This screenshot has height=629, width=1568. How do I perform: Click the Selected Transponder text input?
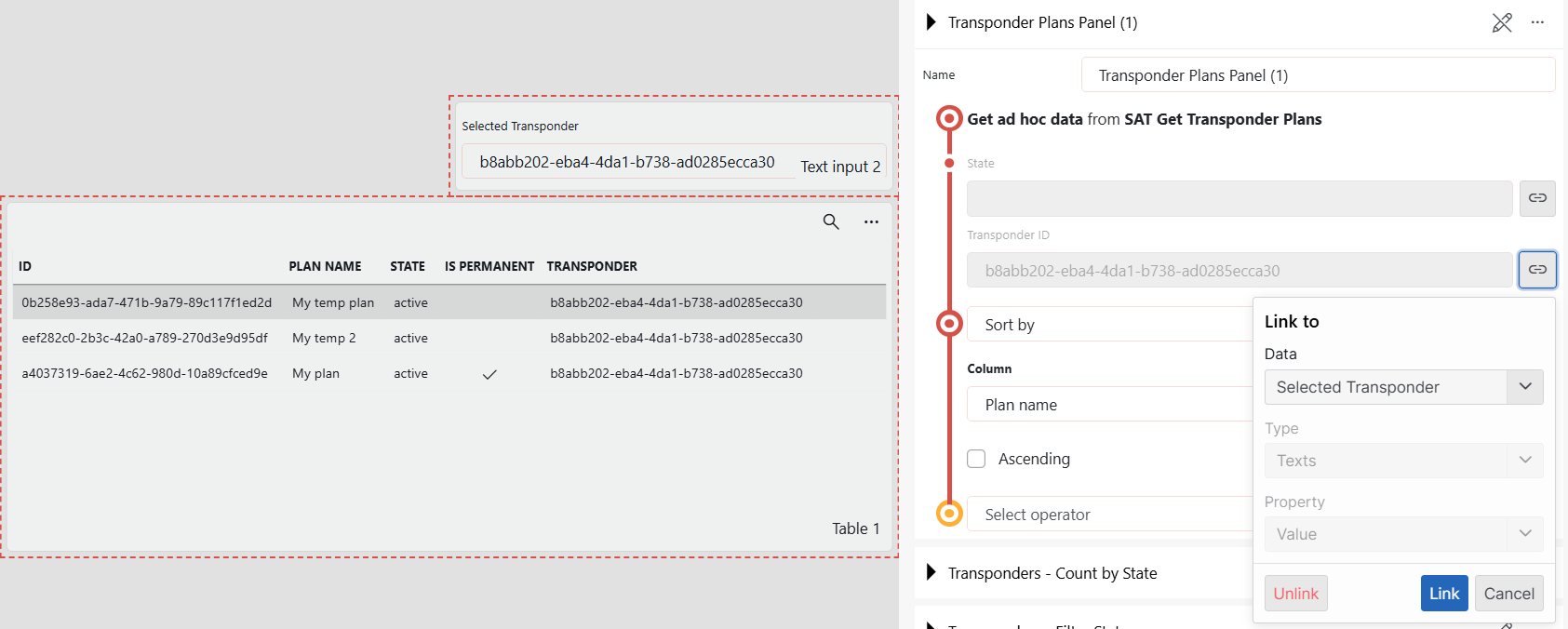(x=627, y=162)
